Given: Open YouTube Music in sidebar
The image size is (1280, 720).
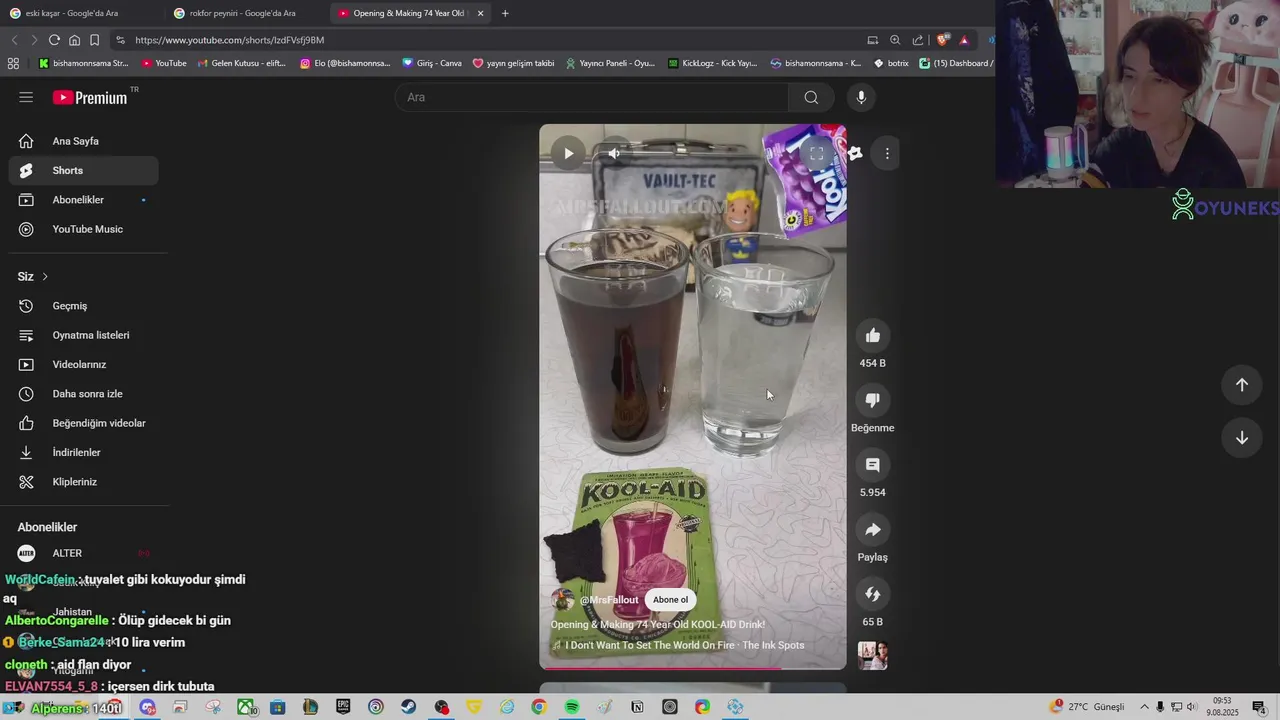Looking at the screenshot, I should (x=83, y=229).
